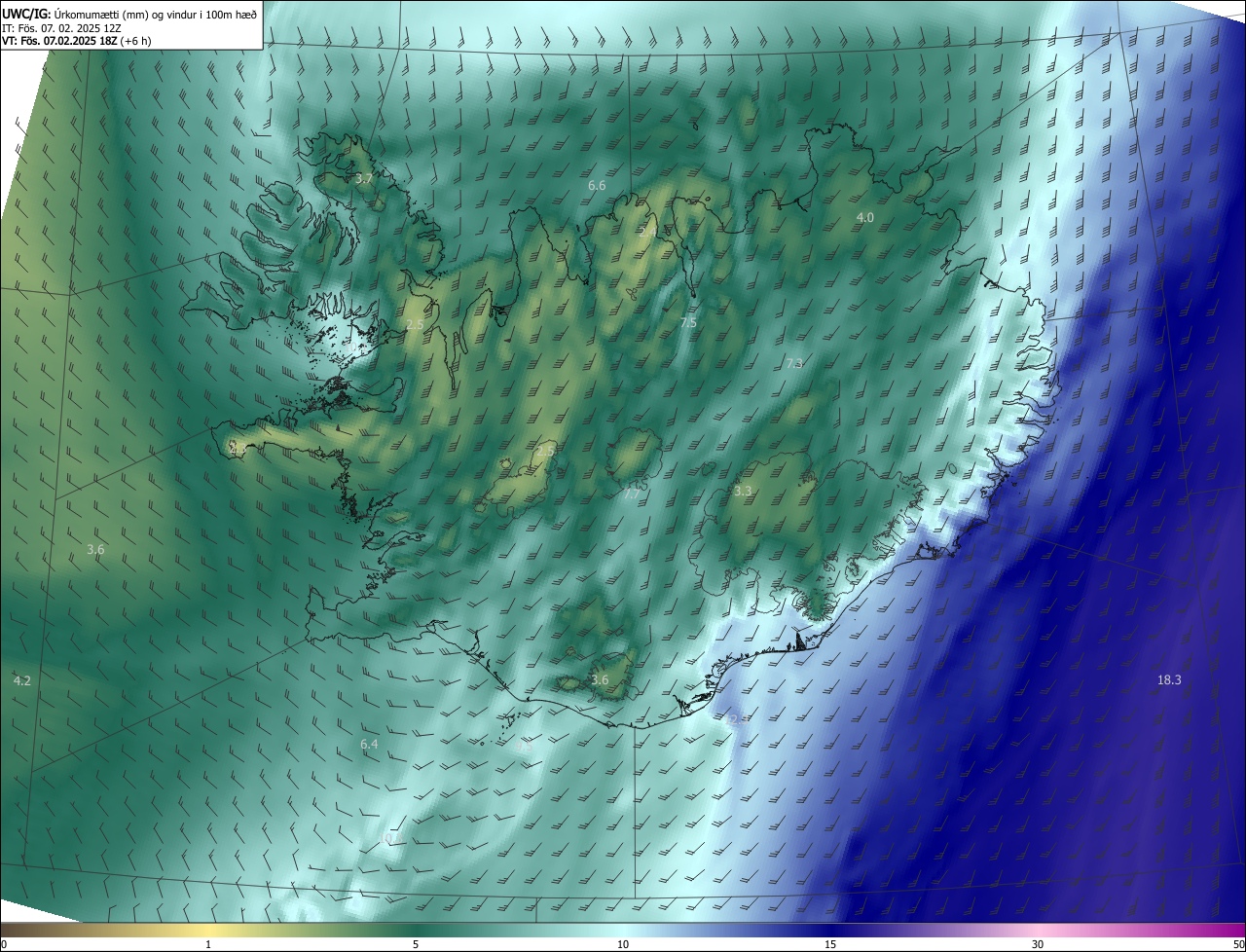Click the 6.6 precipitation value label
The height and width of the screenshot is (952, 1246).
pyautogui.click(x=597, y=185)
